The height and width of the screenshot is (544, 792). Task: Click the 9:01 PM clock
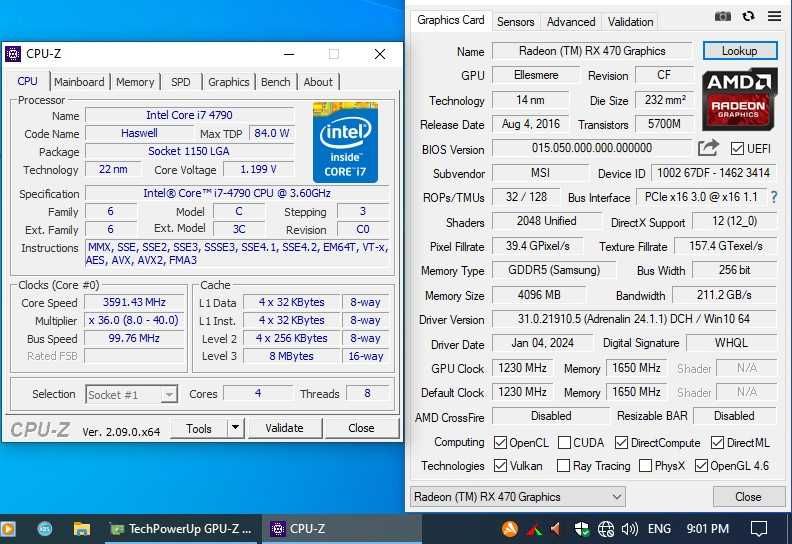click(x=708, y=529)
